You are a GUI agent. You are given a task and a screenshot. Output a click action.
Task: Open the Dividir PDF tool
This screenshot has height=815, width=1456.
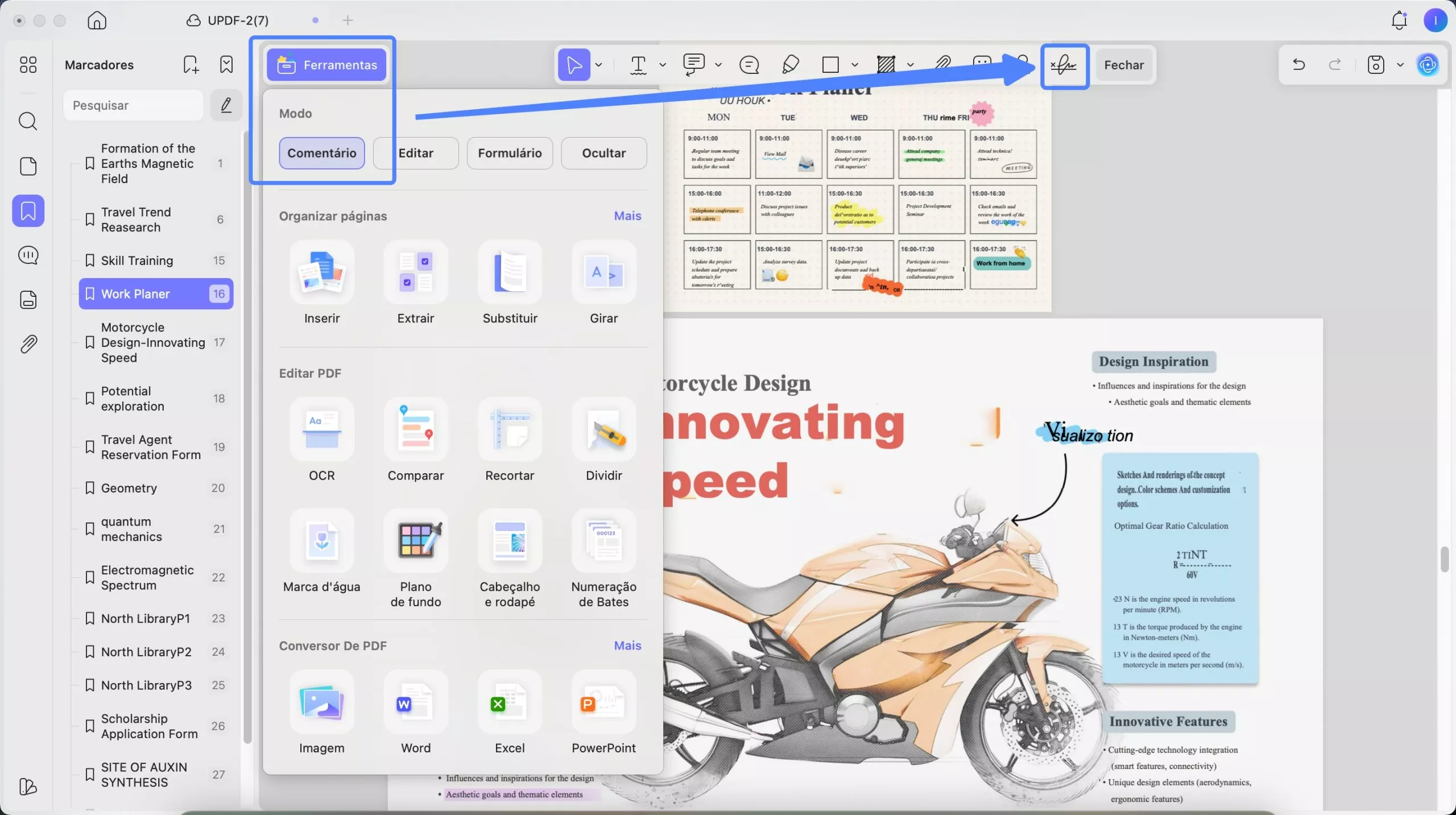click(x=604, y=440)
